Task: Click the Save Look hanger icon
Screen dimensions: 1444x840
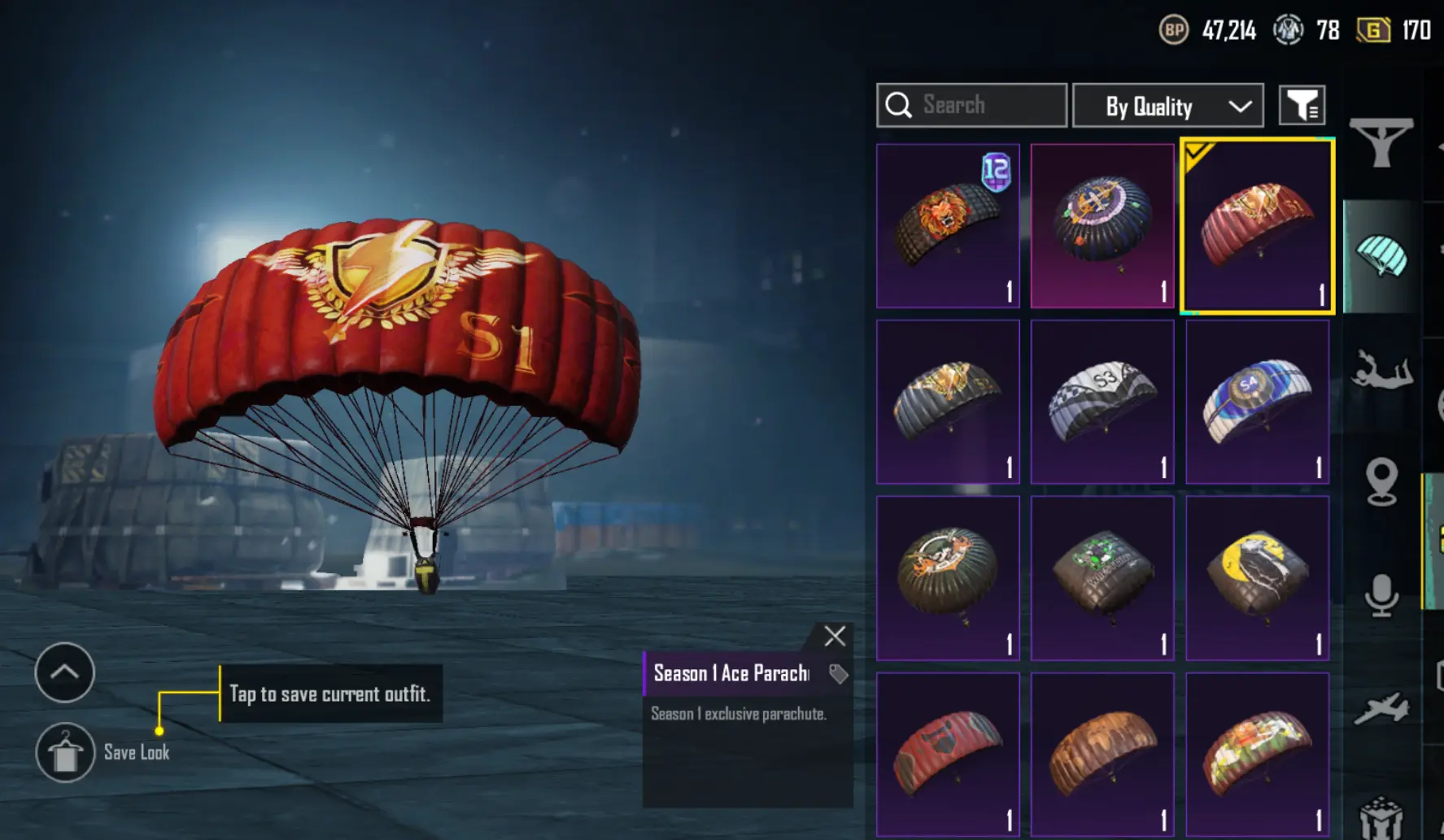Action: click(65, 752)
